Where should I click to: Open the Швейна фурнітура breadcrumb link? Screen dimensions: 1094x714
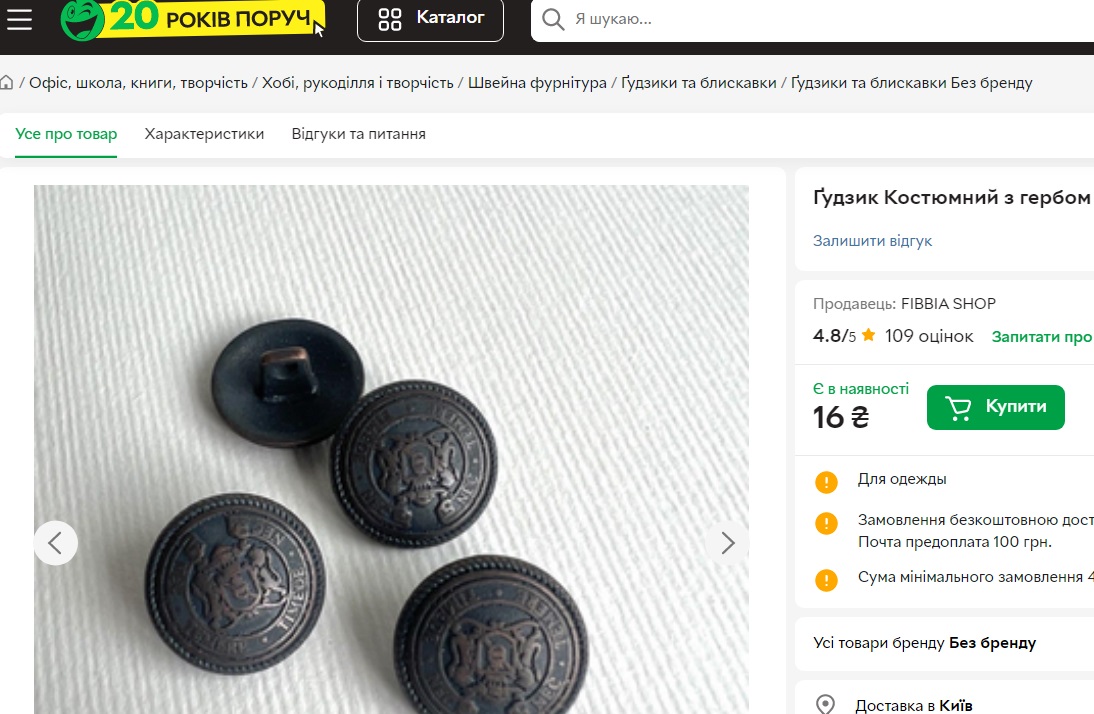(x=537, y=83)
